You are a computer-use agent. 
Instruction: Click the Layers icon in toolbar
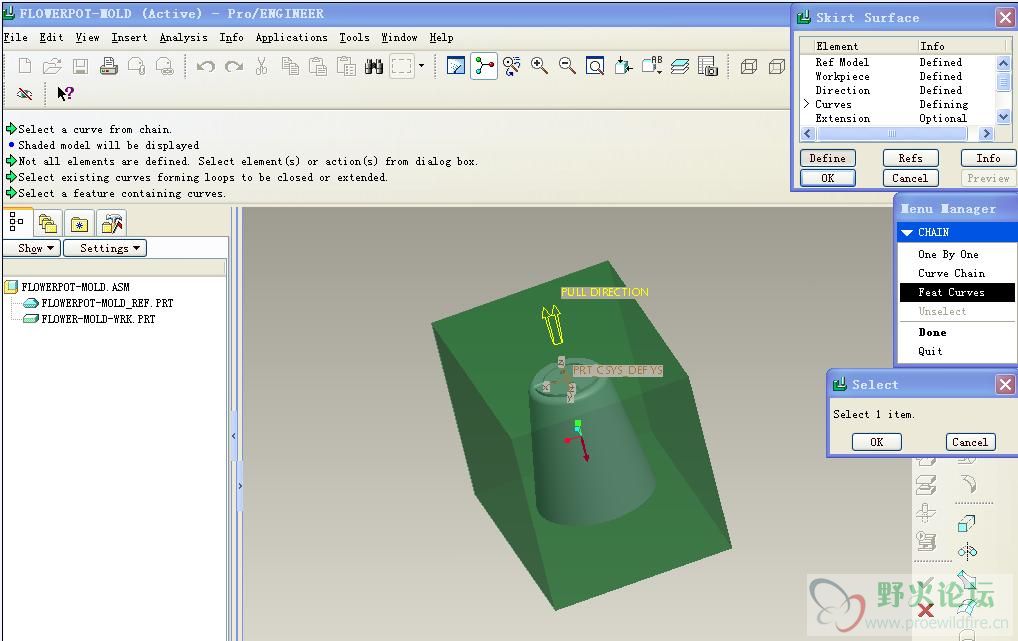point(680,66)
